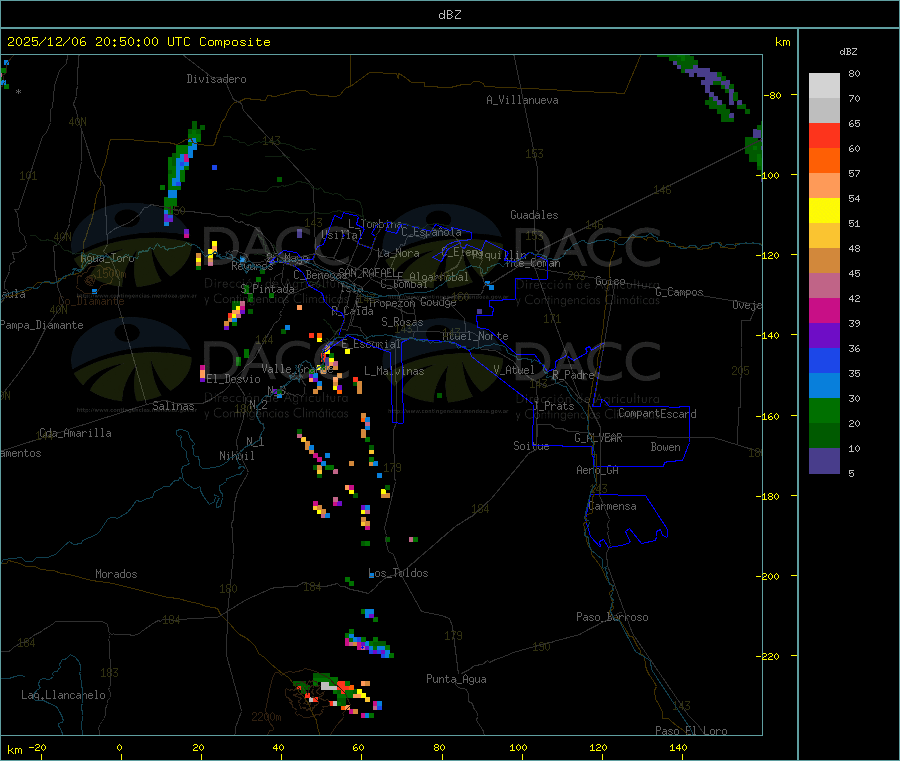The image size is (900, 761).
Task: Click the 80 dBZ white legend swatch
Action: point(824,86)
